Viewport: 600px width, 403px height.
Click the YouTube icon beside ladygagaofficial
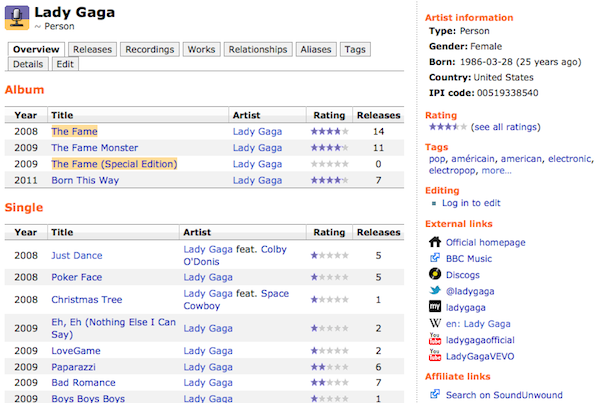click(x=435, y=339)
